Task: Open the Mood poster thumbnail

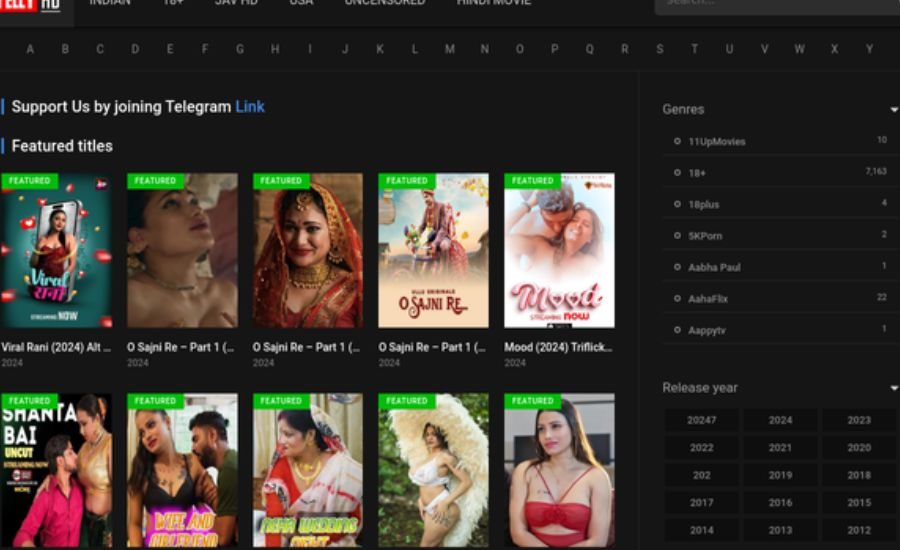Action: tap(560, 251)
